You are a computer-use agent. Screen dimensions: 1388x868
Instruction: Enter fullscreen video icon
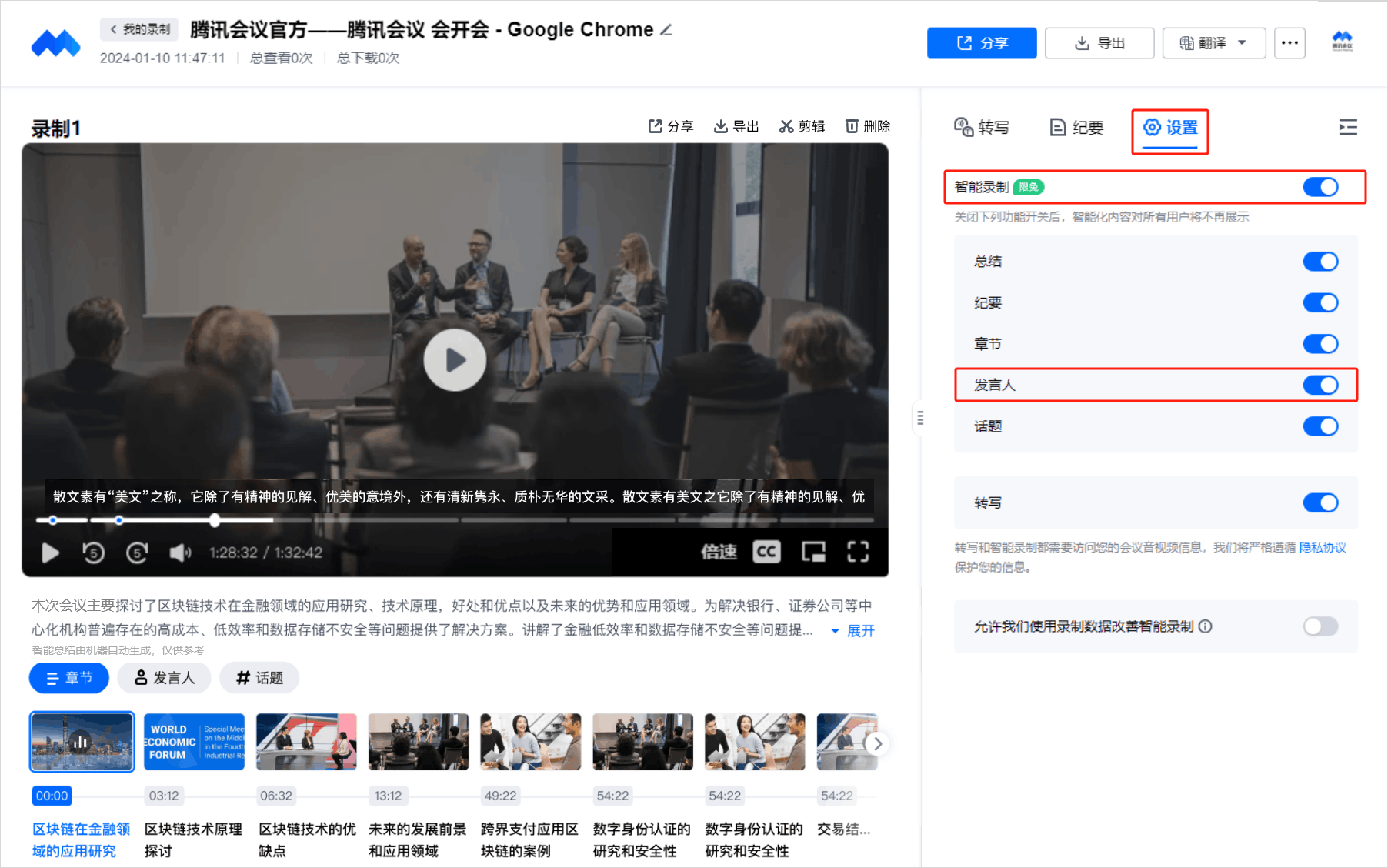click(x=858, y=552)
